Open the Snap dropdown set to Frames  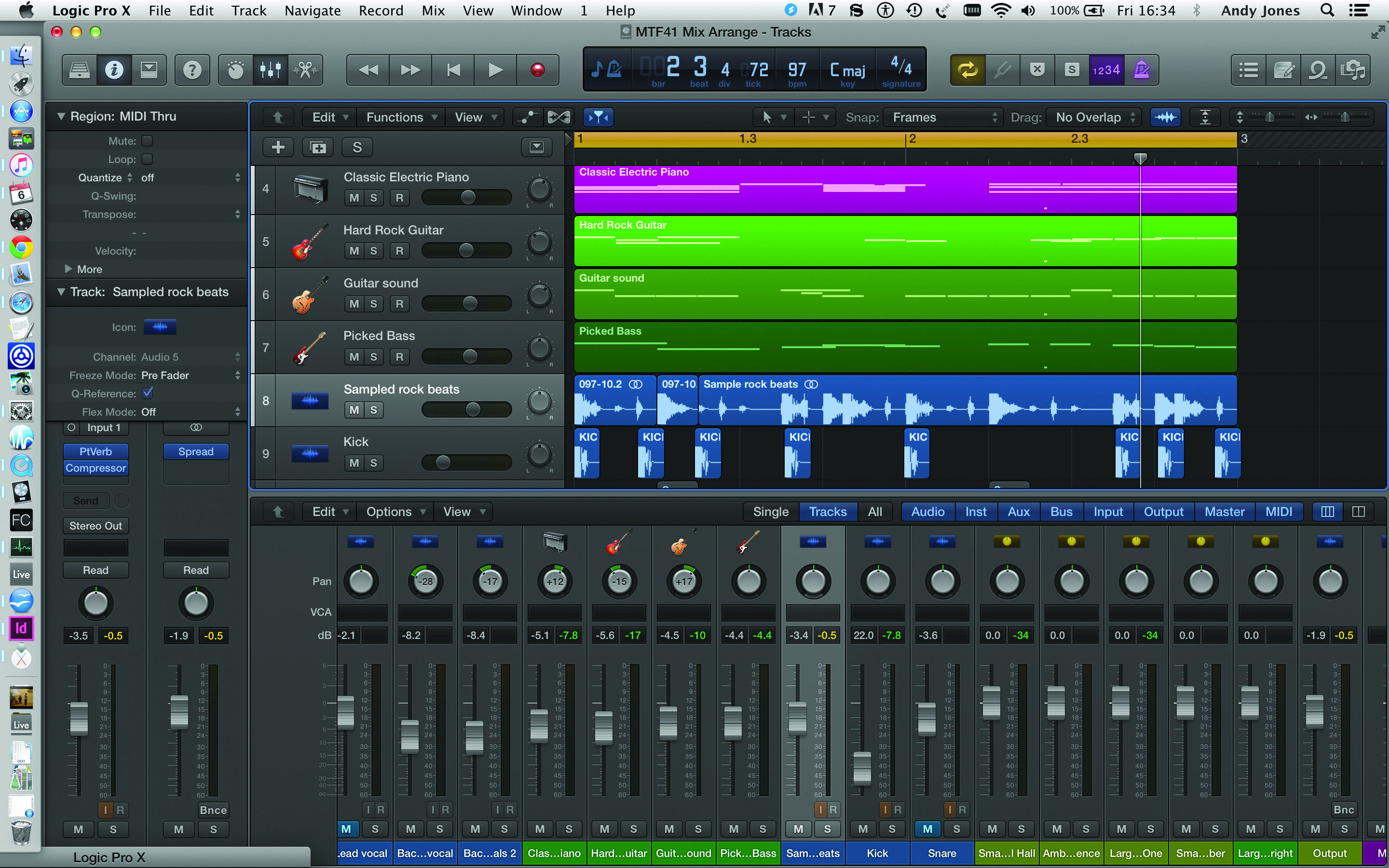click(943, 117)
